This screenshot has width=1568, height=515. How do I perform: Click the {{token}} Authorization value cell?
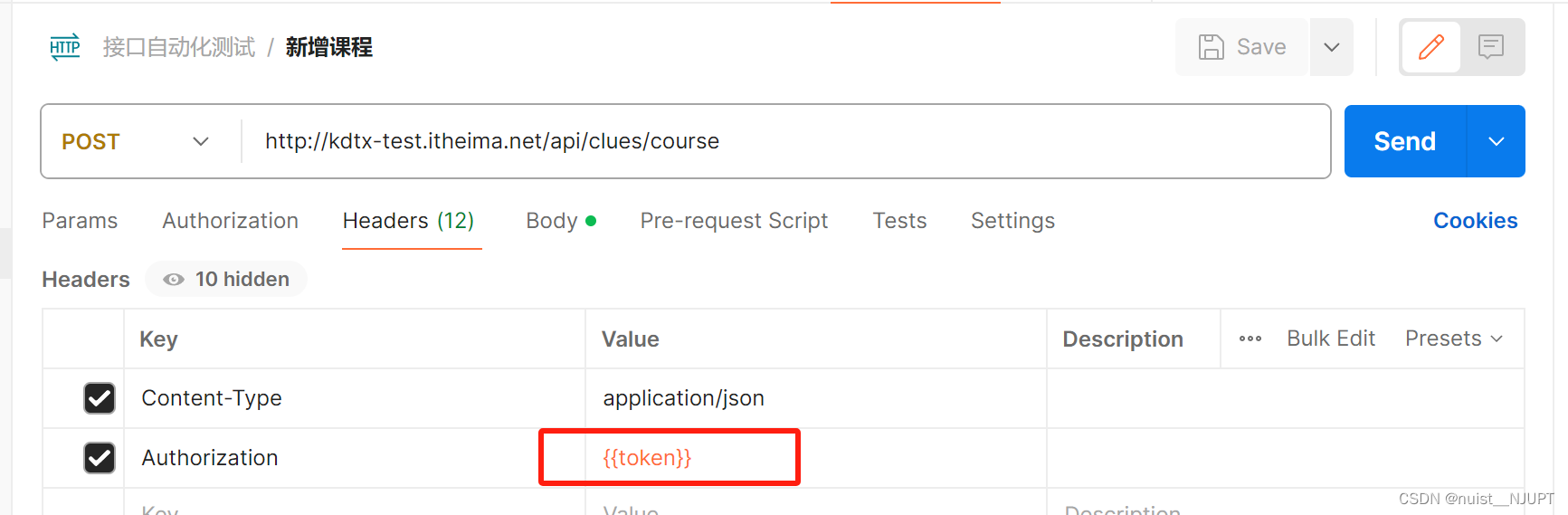click(670, 458)
